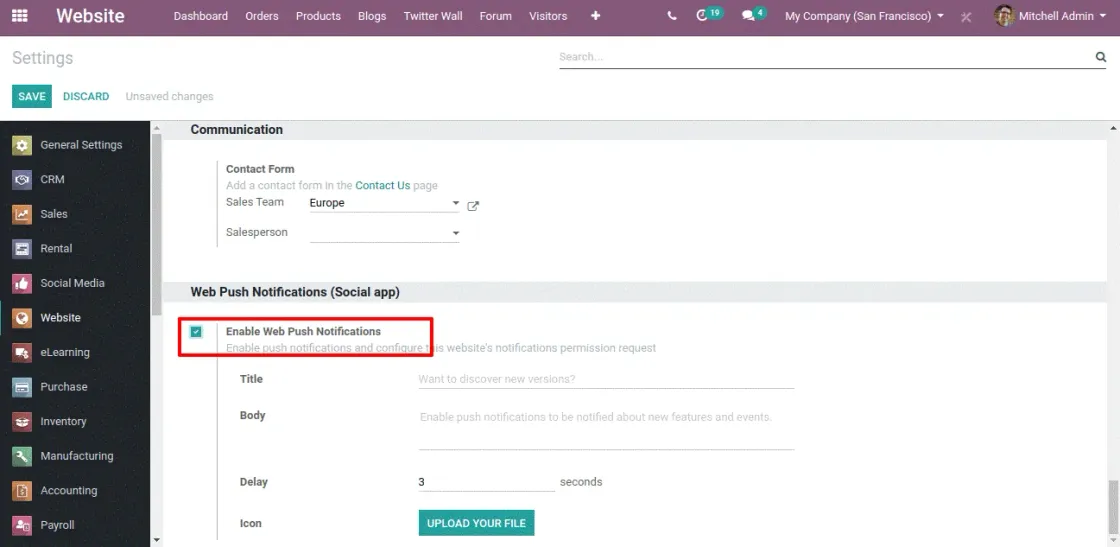Click the notification Title input field
This screenshot has height=547, width=1120.
(606, 379)
